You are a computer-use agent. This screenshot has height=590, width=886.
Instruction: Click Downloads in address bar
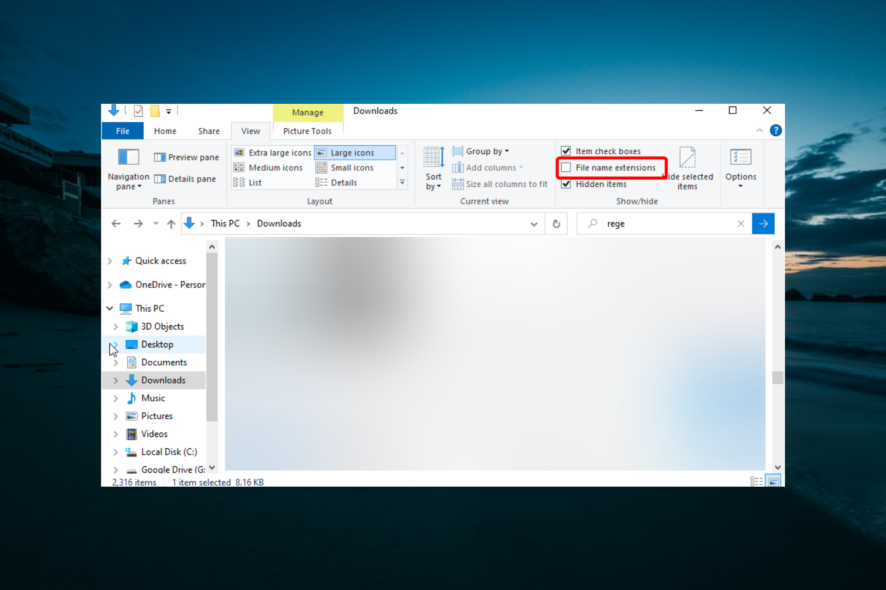pos(279,224)
